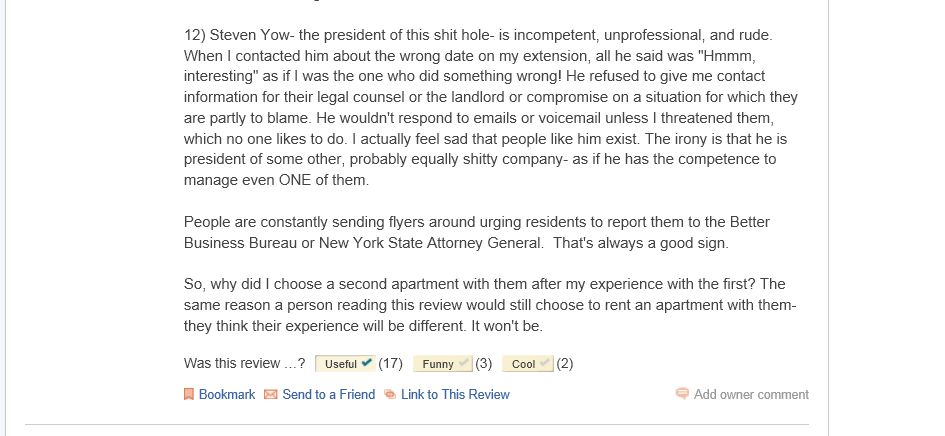Click the envelope icon for Send to a Friend
The width and height of the screenshot is (945, 436).
pyautogui.click(x=270, y=395)
